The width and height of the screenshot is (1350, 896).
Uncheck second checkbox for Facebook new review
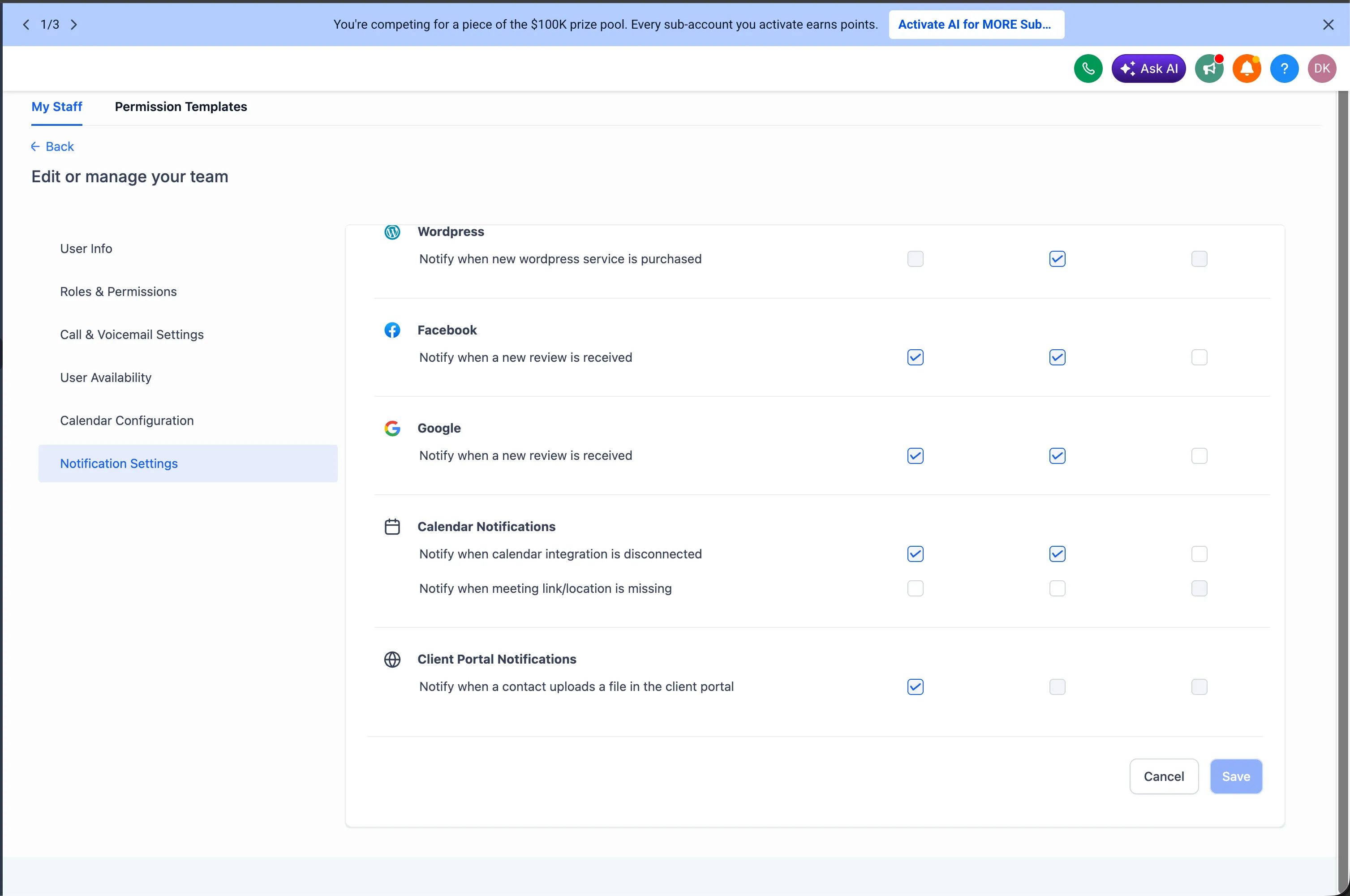pos(1057,358)
